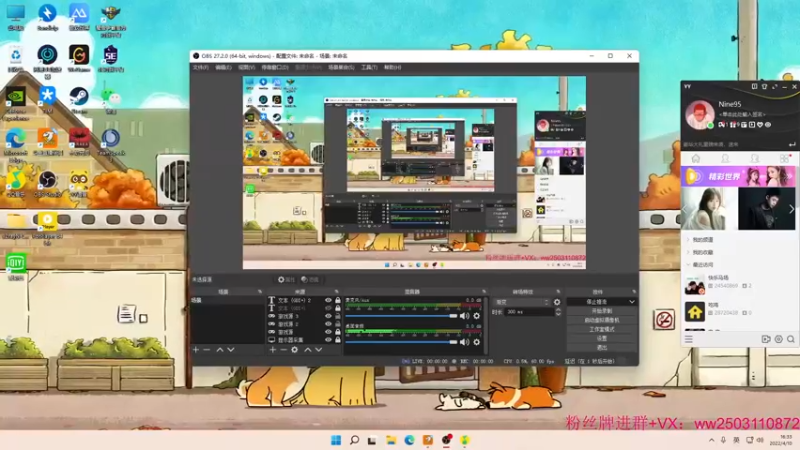Open the arrow beside 停止推流

pyautogui.click(x=632, y=302)
